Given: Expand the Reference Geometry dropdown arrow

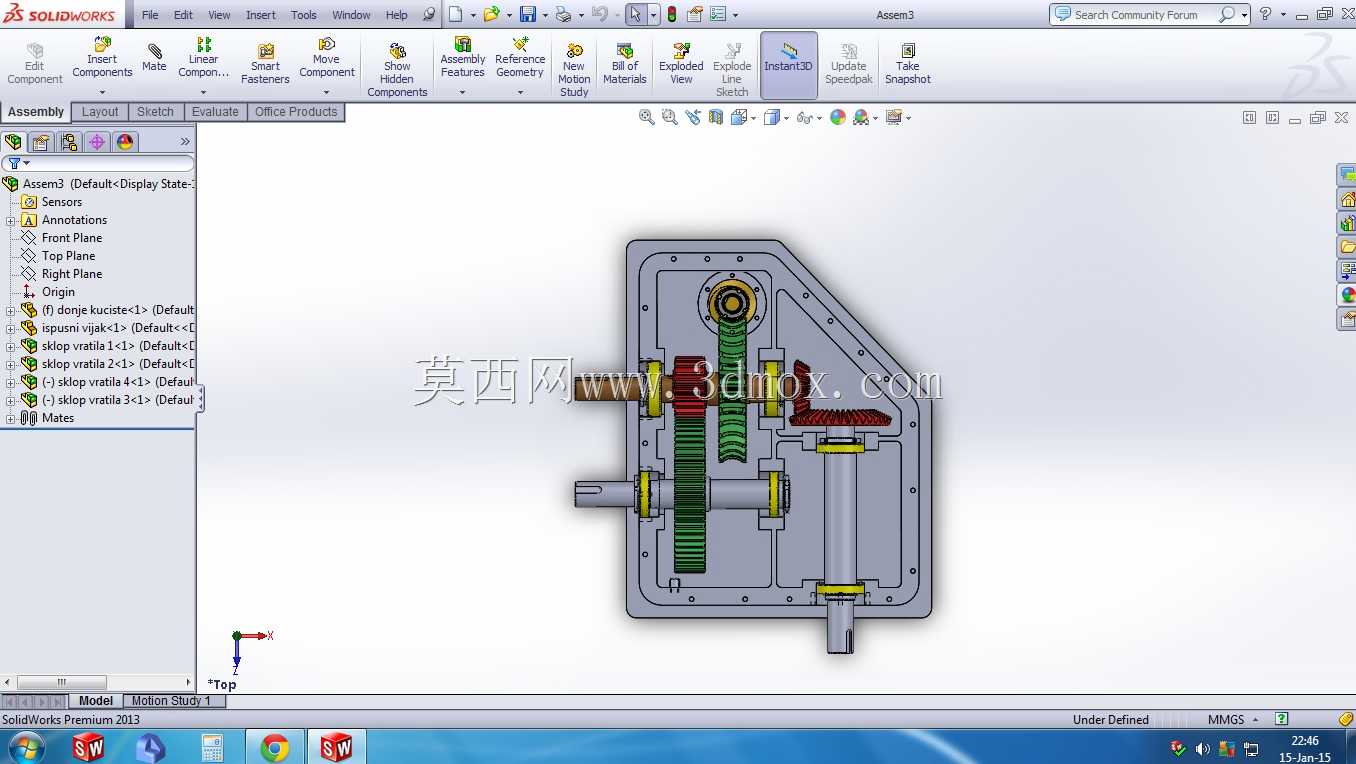Looking at the screenshot, I should coord(520,93).
